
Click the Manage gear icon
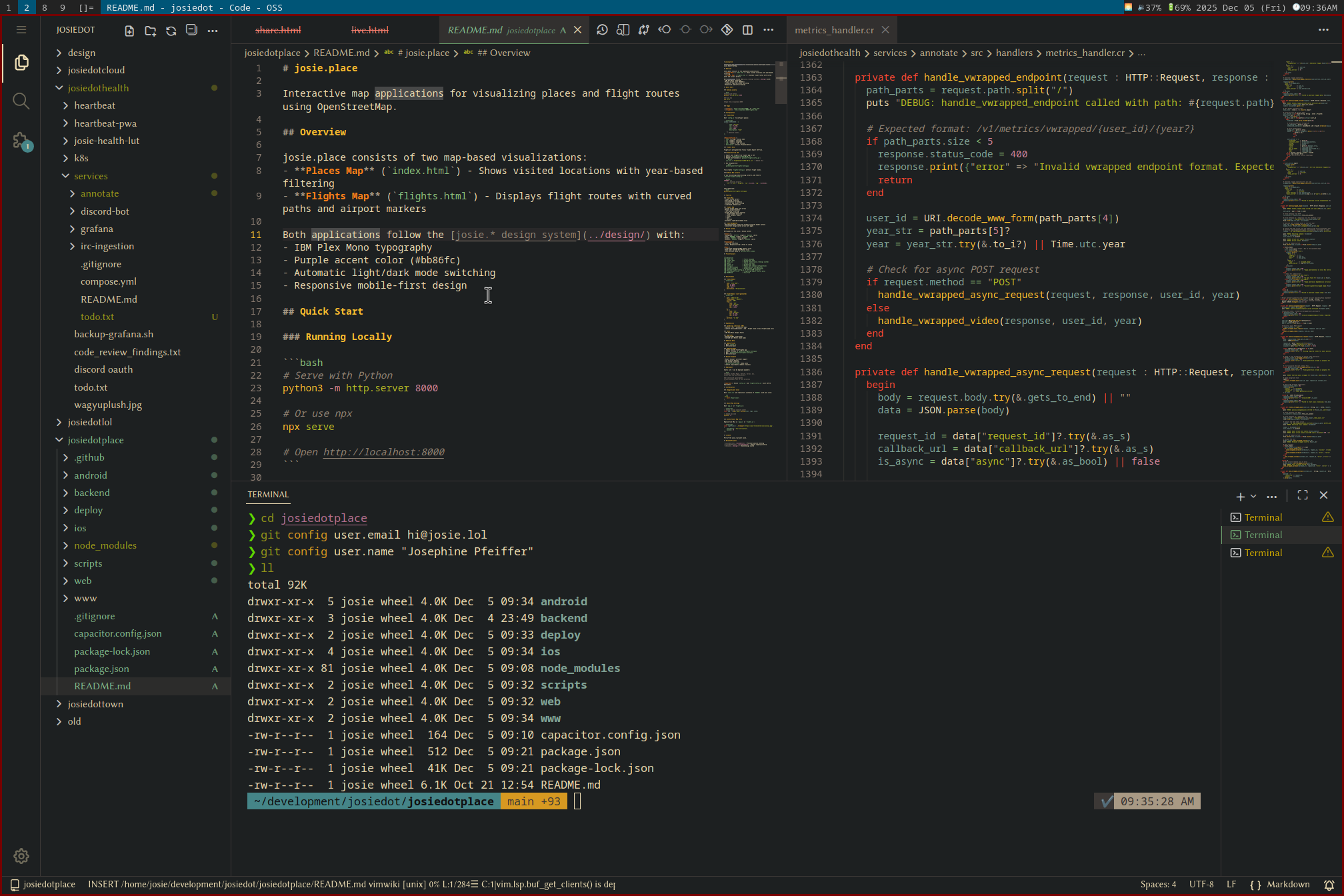[21, 856]
